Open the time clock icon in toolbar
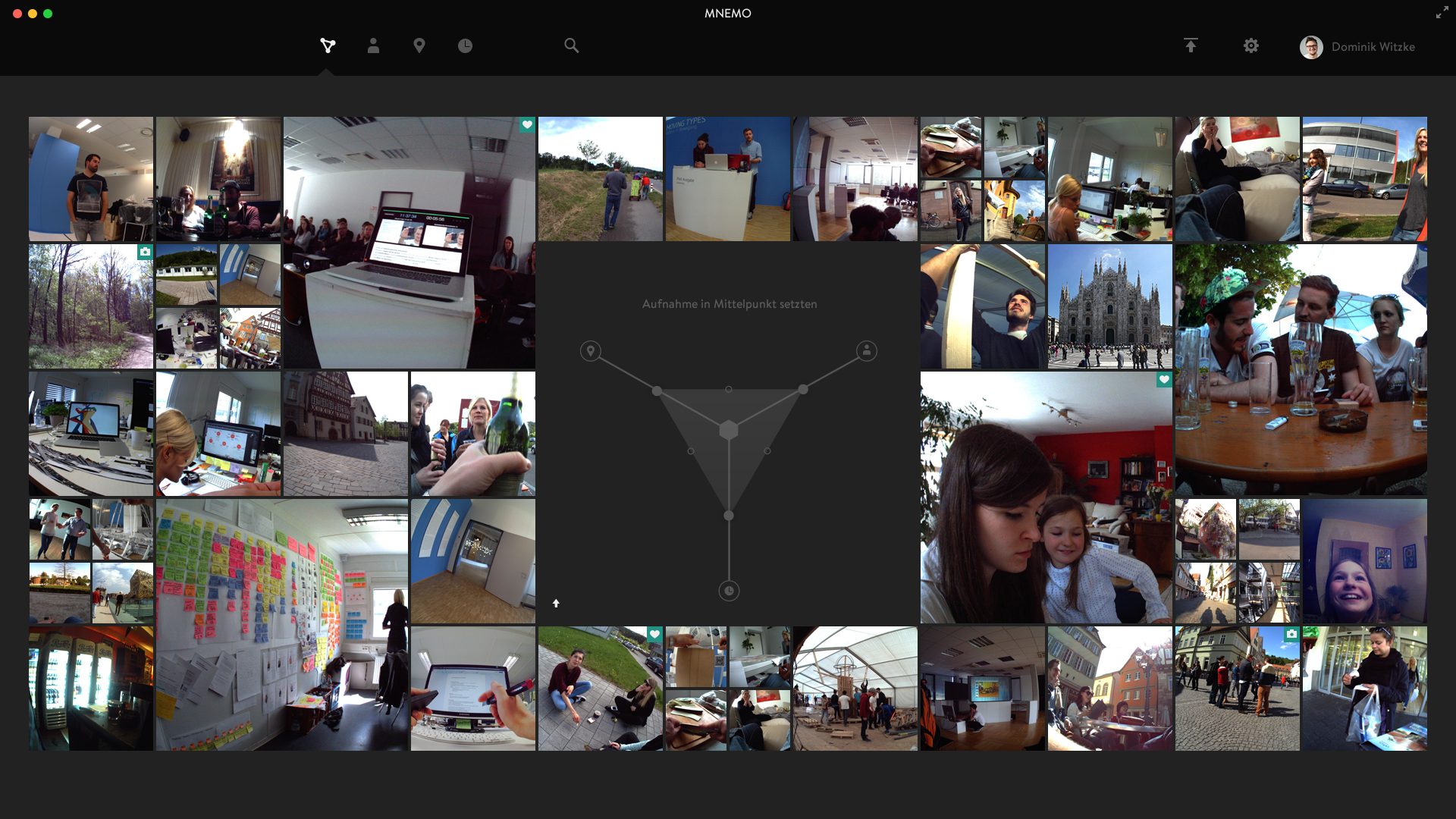 tap(465, 45)
